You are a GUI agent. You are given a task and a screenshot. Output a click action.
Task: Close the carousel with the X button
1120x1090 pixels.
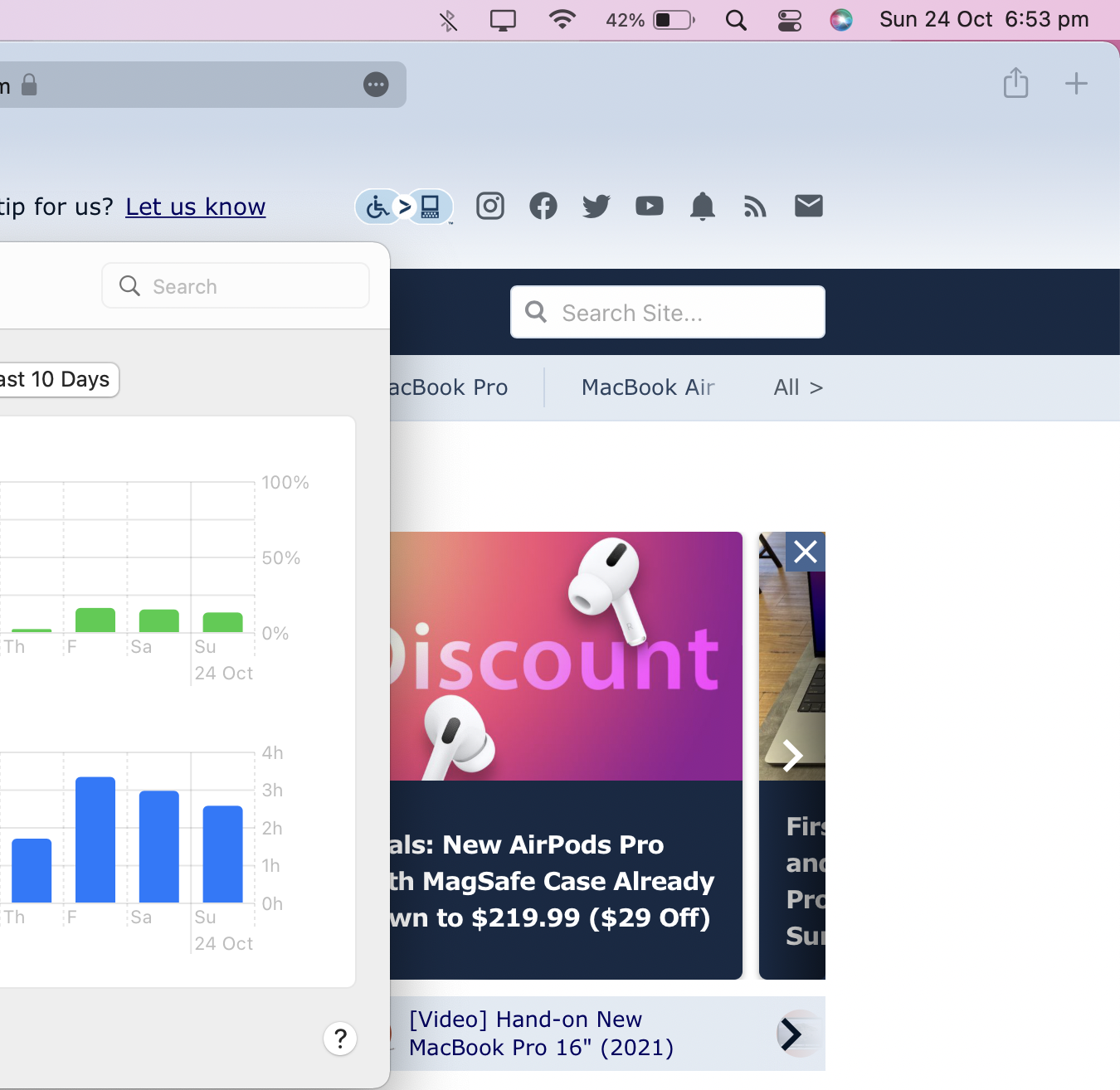click(x=806, y=552)
